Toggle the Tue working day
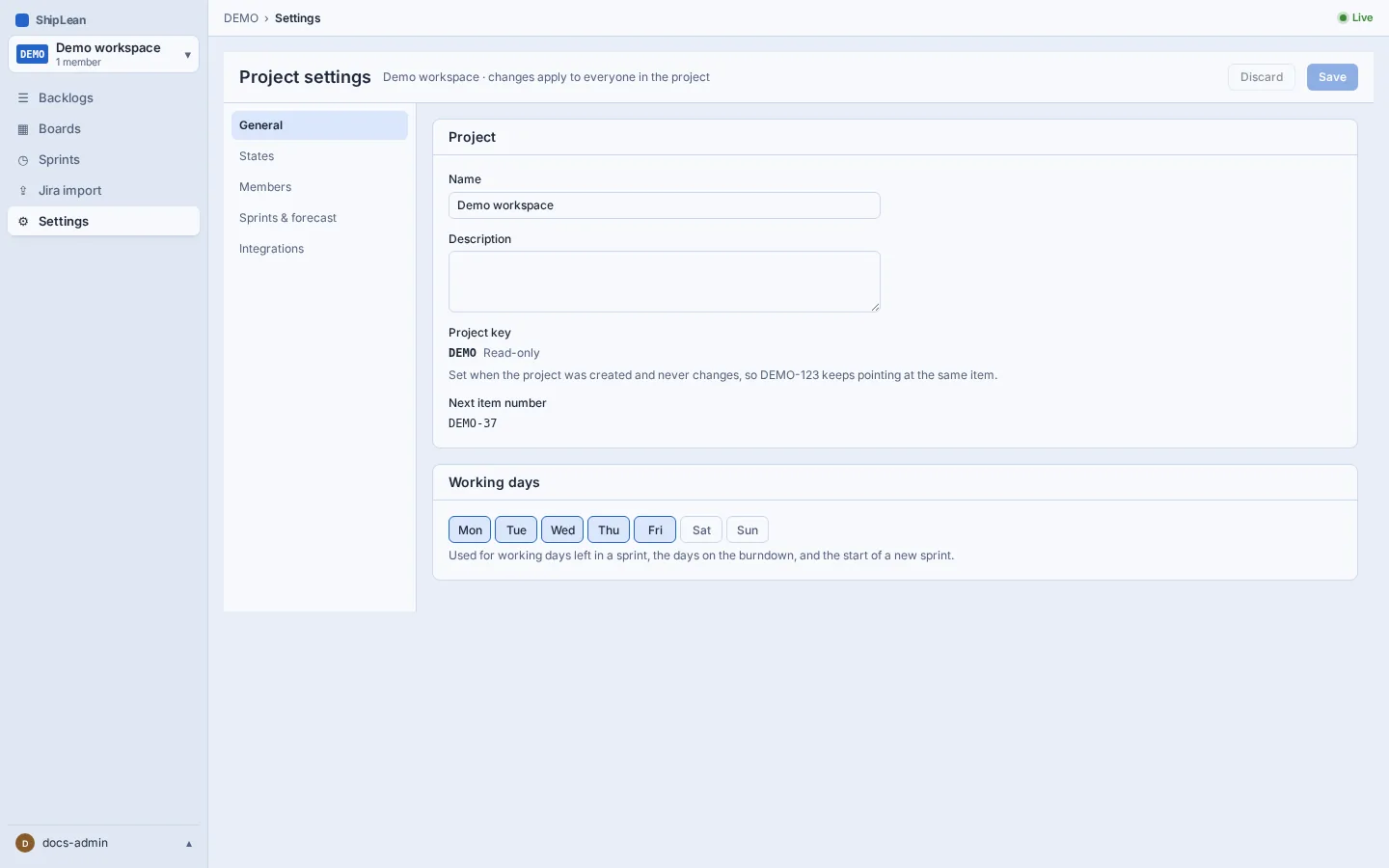Screen dimensions: 1389x868 516,529
